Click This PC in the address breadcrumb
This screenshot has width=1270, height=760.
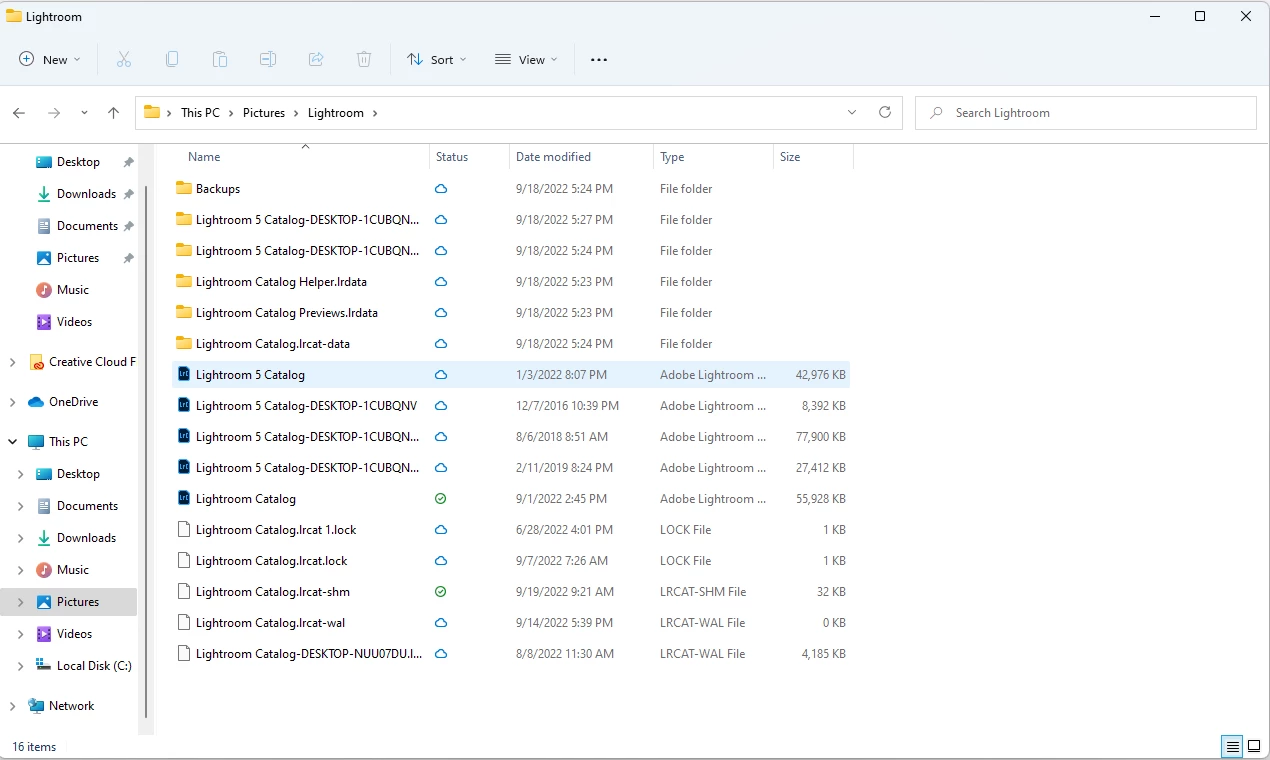(200, 113)
